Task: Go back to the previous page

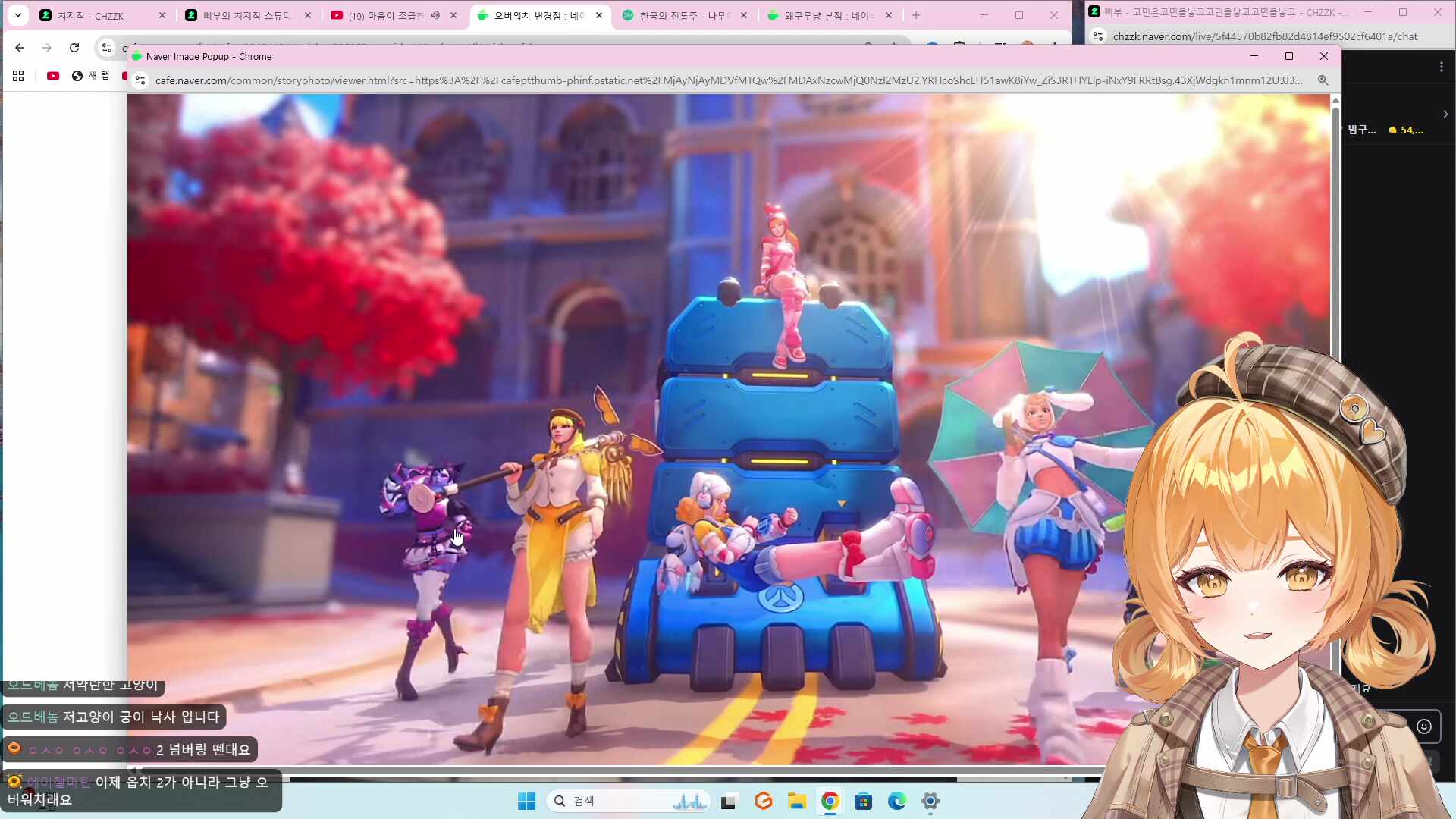Action: point(20,48)
